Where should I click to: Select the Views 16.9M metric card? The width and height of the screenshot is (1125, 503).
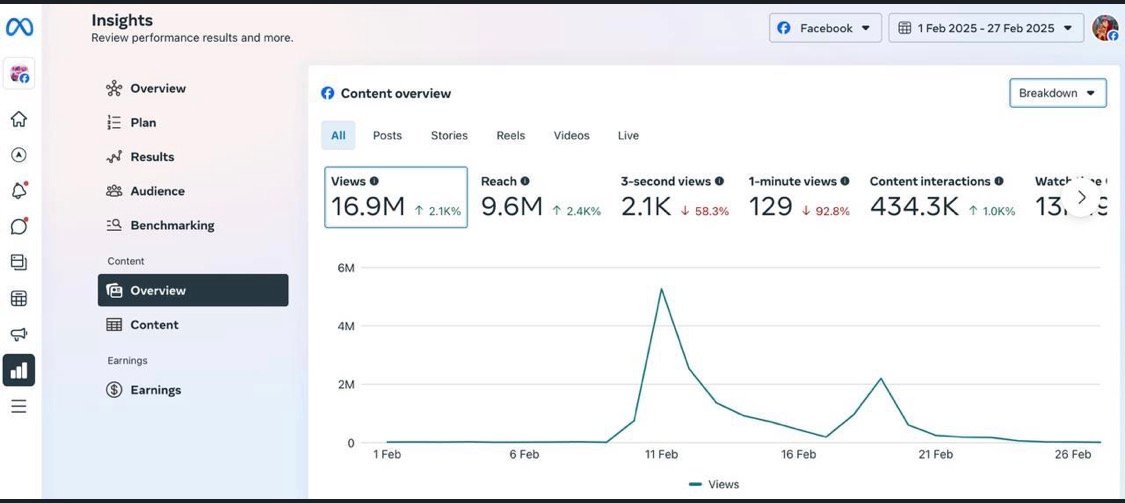396,197
